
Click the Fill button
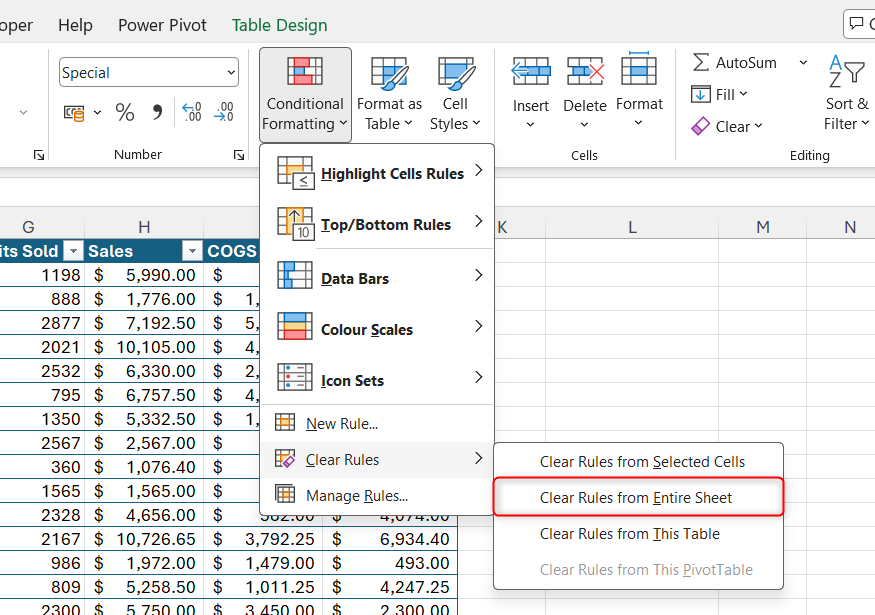(719, 94)
